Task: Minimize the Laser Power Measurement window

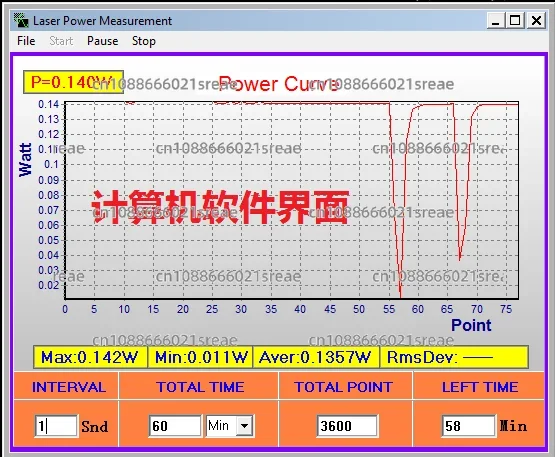Action: (496, 21)
